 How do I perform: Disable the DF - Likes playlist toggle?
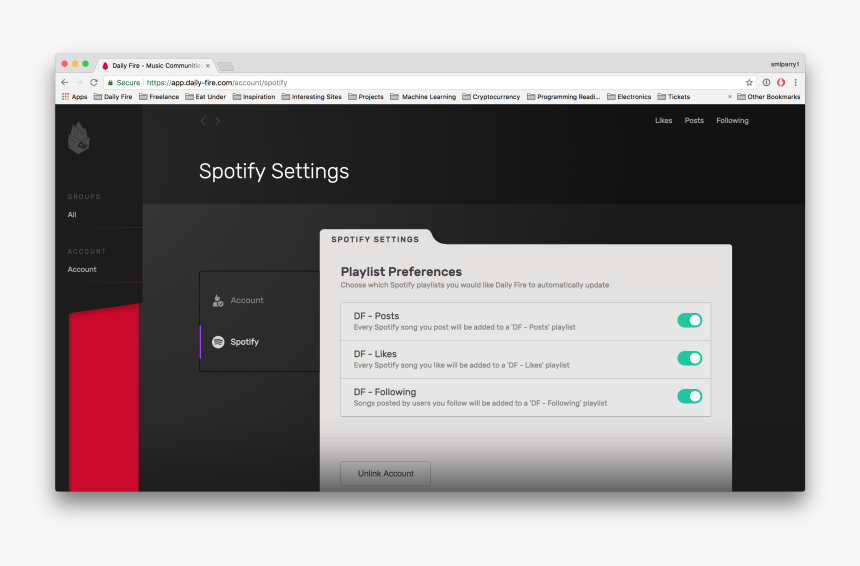click(689, 358)
